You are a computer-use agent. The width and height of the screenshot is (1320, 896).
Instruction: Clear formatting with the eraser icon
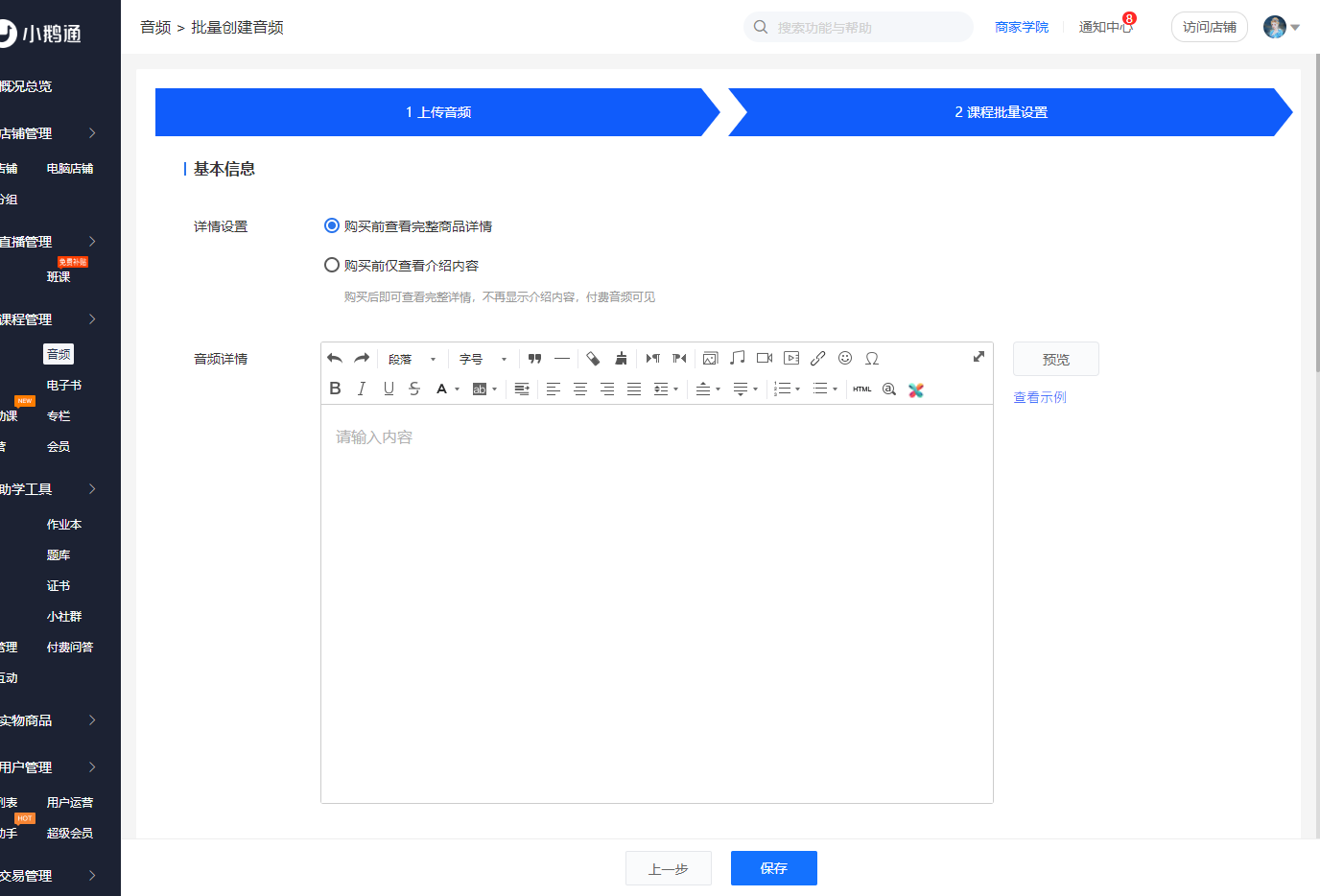pos(594,359)
